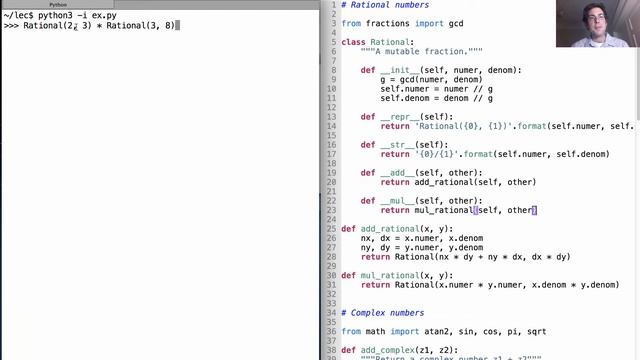Viewport: 640px width, 360px height.
Task: Click 'def add_complex(z1, z2):' line
Action: pos(400,350)
